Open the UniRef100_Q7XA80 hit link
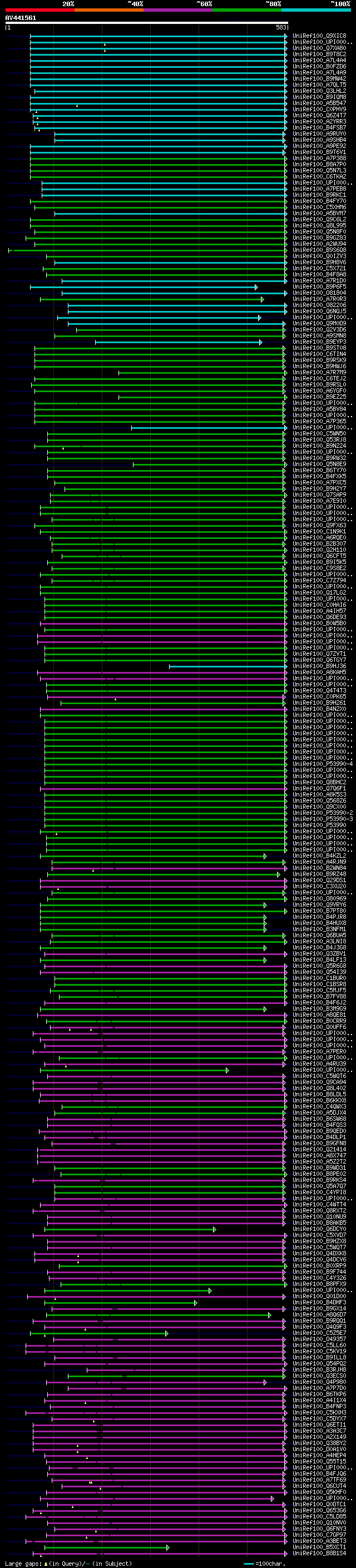356x1568 pixels. tap(319, 48)
